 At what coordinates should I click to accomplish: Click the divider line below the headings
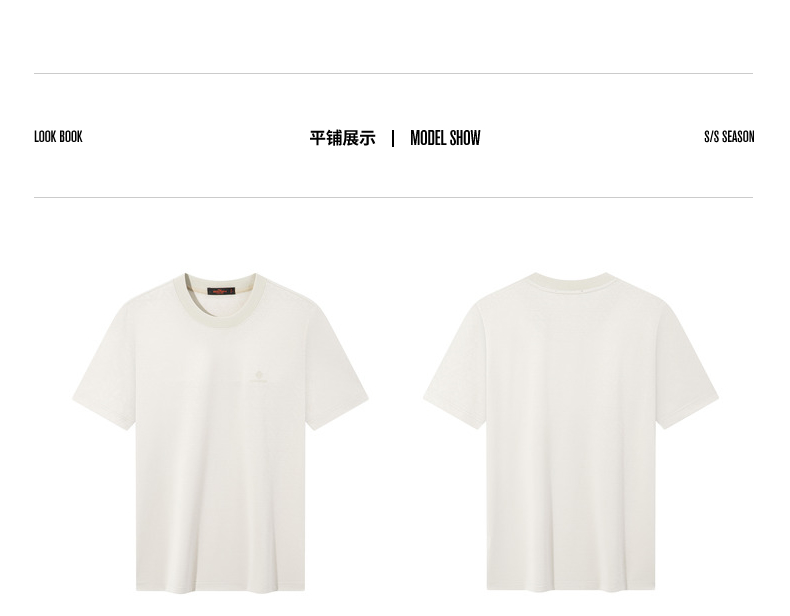coord(393,197)
